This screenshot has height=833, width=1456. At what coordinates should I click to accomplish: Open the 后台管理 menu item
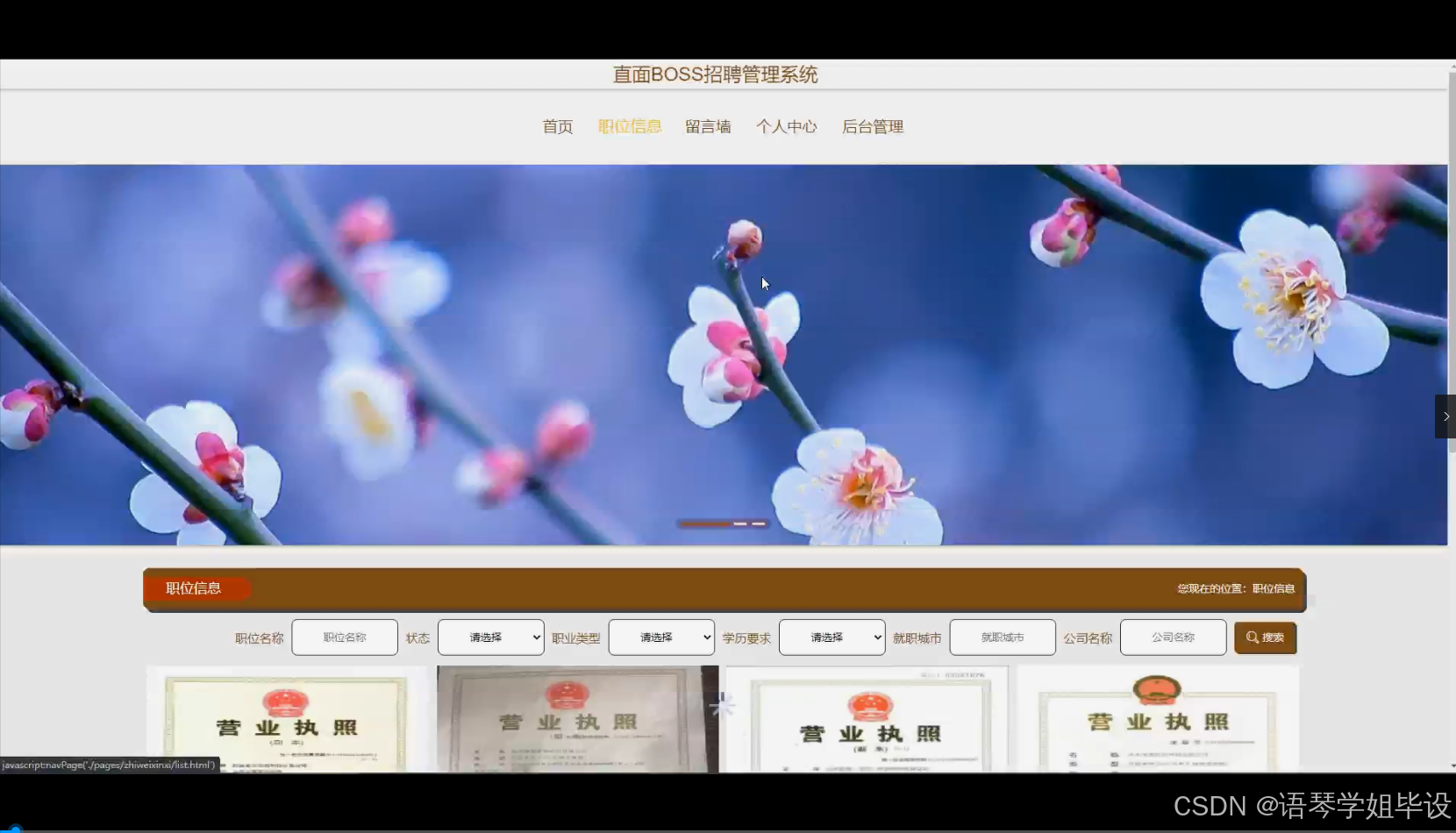[873, 126]
